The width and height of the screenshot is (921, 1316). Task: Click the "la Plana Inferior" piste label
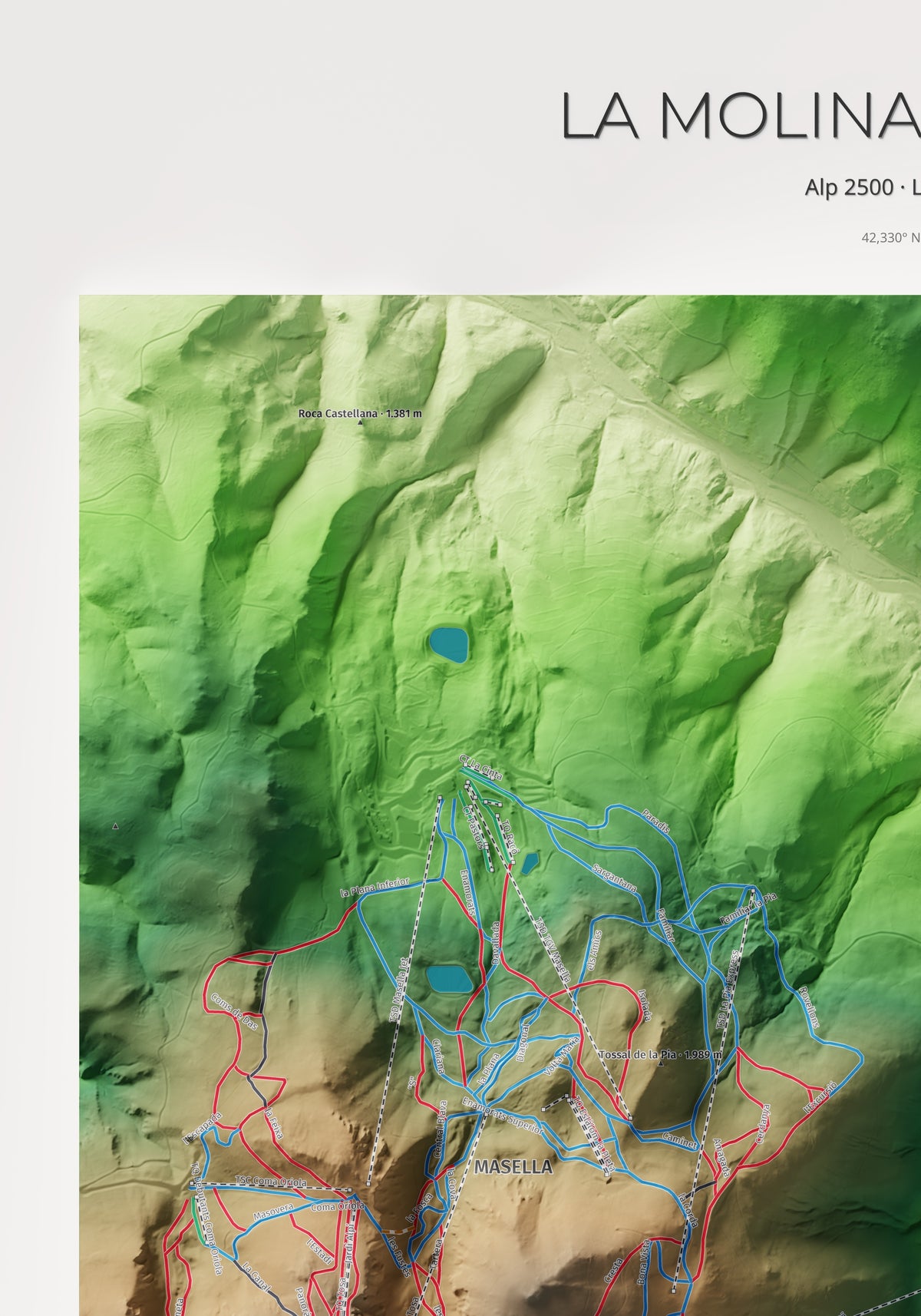pos(375,888)
